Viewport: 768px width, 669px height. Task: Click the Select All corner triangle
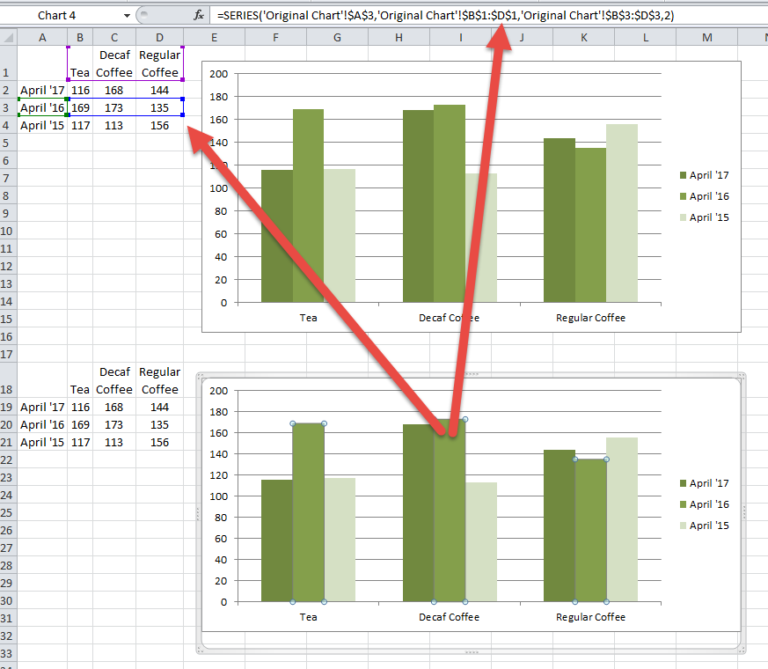point(9,37)
